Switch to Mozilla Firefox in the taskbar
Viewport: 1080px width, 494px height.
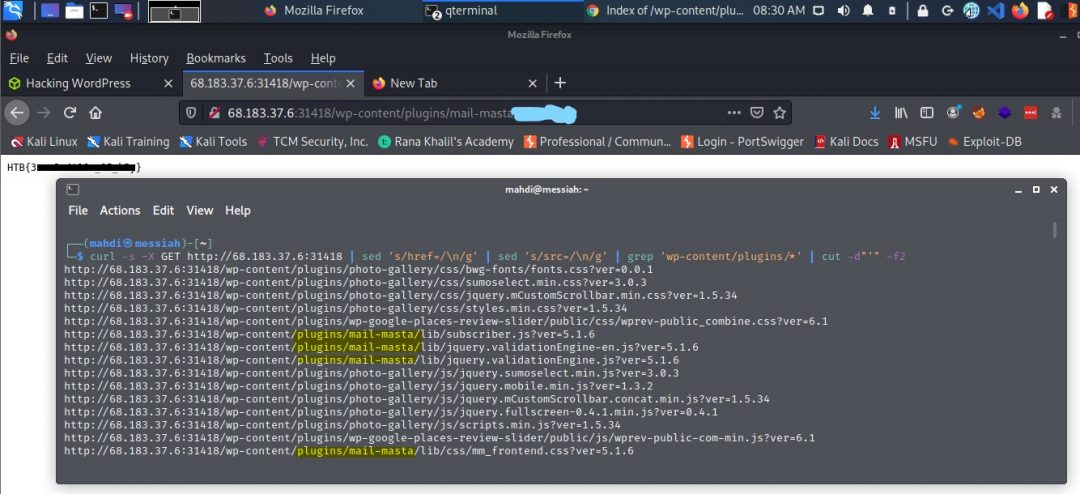pos(314,10)
